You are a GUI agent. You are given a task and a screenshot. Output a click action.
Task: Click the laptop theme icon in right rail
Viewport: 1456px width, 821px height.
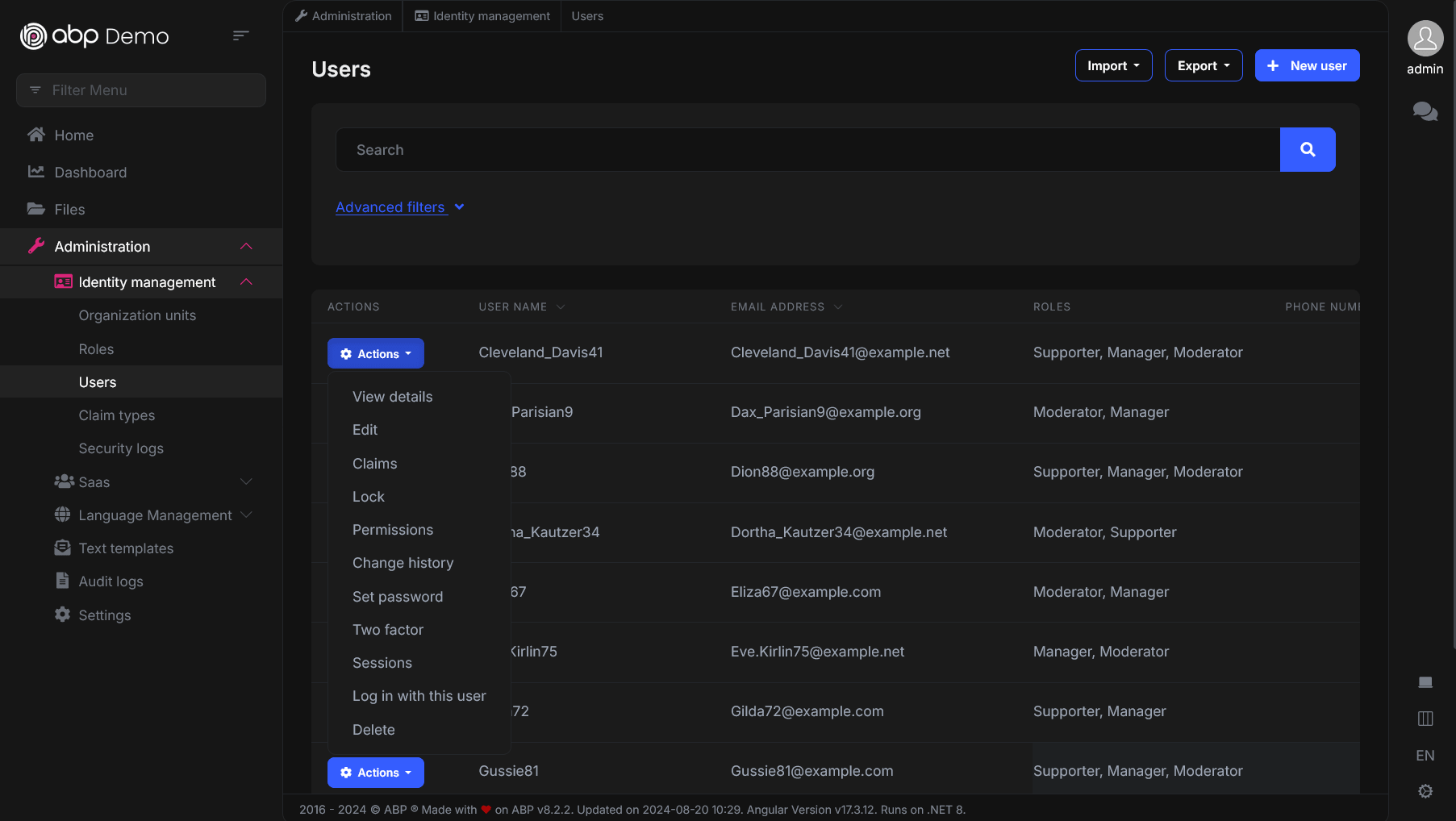[x=1425, y=682]
